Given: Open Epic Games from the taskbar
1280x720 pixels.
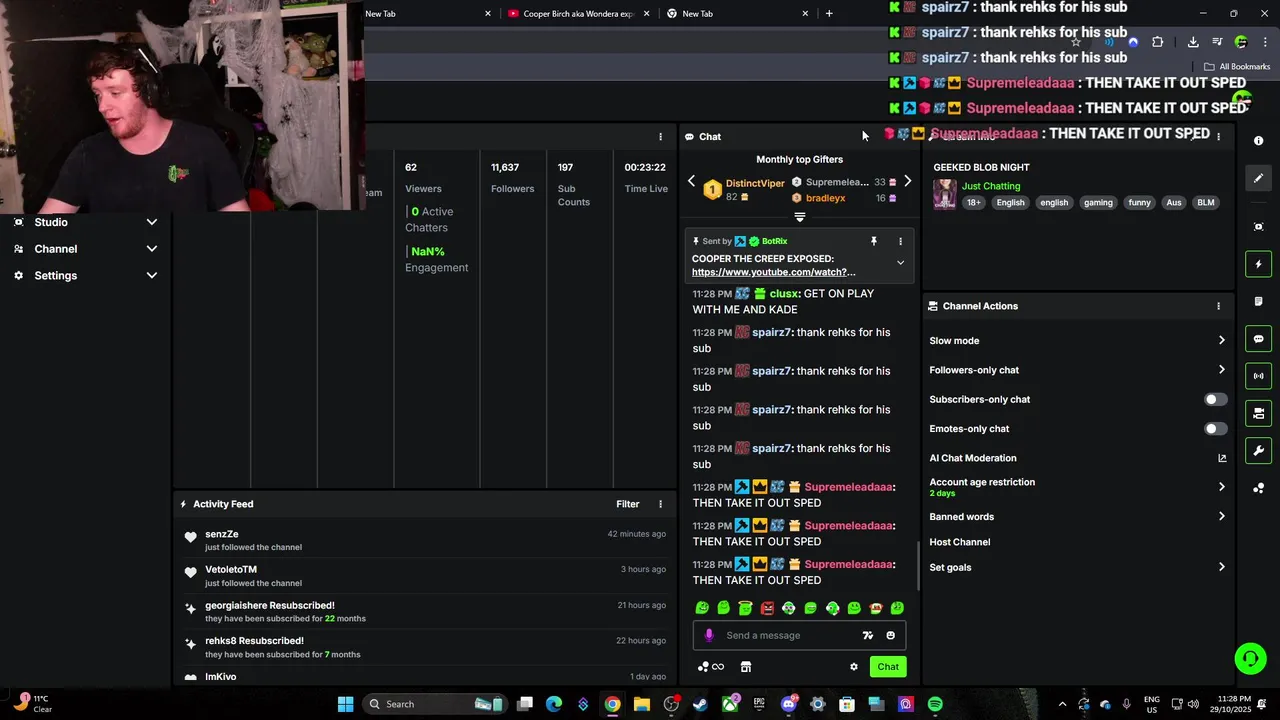Looking at the screenshot, I should pyautogui.click(x=759, y=704).
